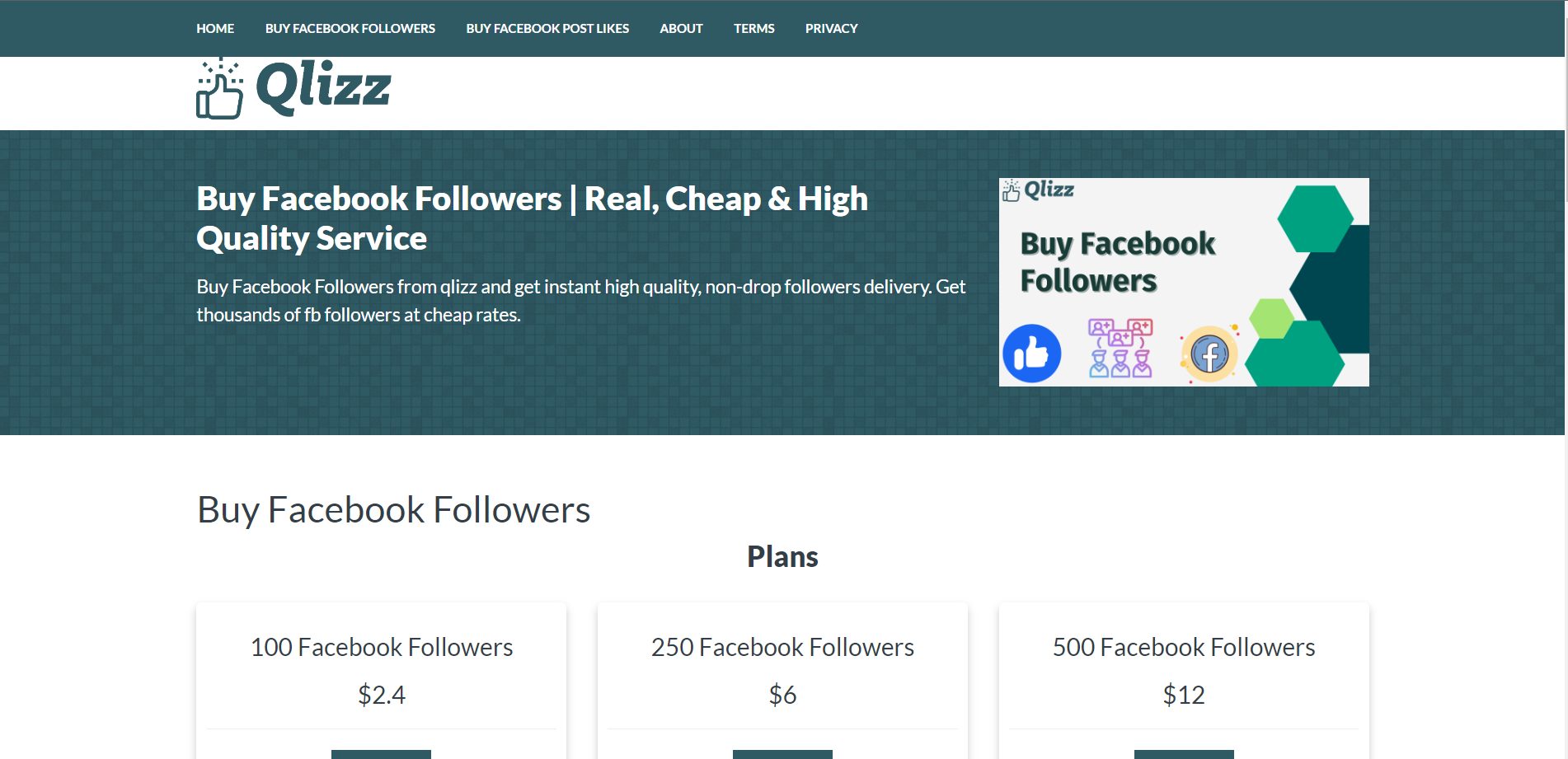The width and height of the screenshot is (1568, 759).
Task: Click the Facebook "f" circle icon in the banner
Action: [1209, 354]
